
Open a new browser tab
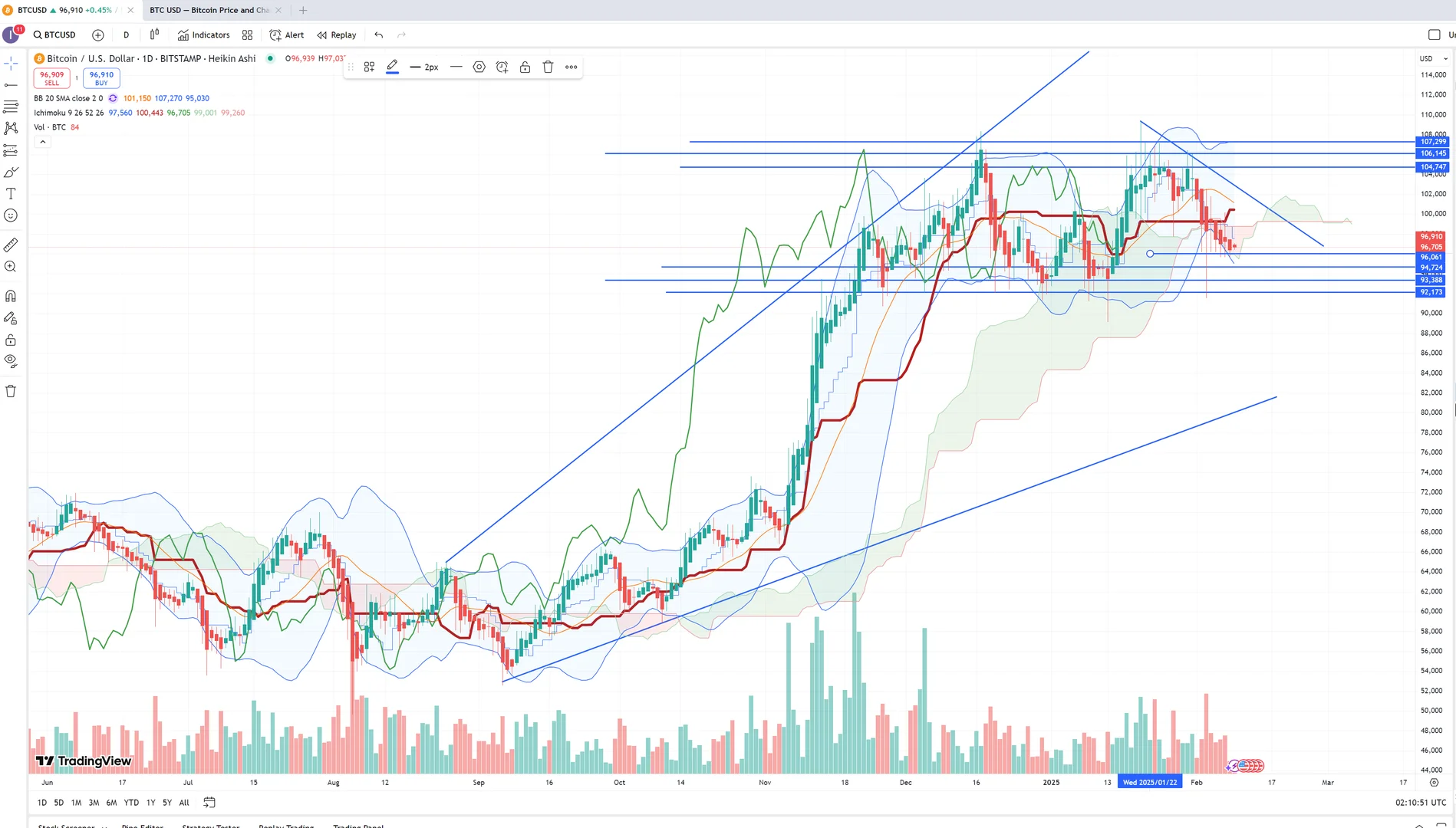(303, 10)
